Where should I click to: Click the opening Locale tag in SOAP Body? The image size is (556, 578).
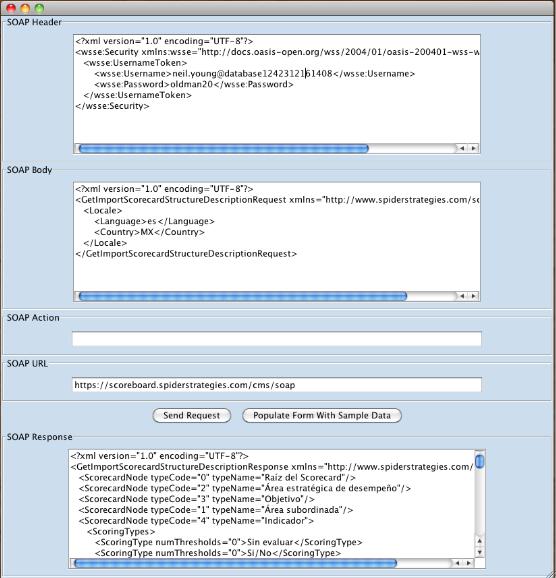pyautogui.click(x=102, y=210)
